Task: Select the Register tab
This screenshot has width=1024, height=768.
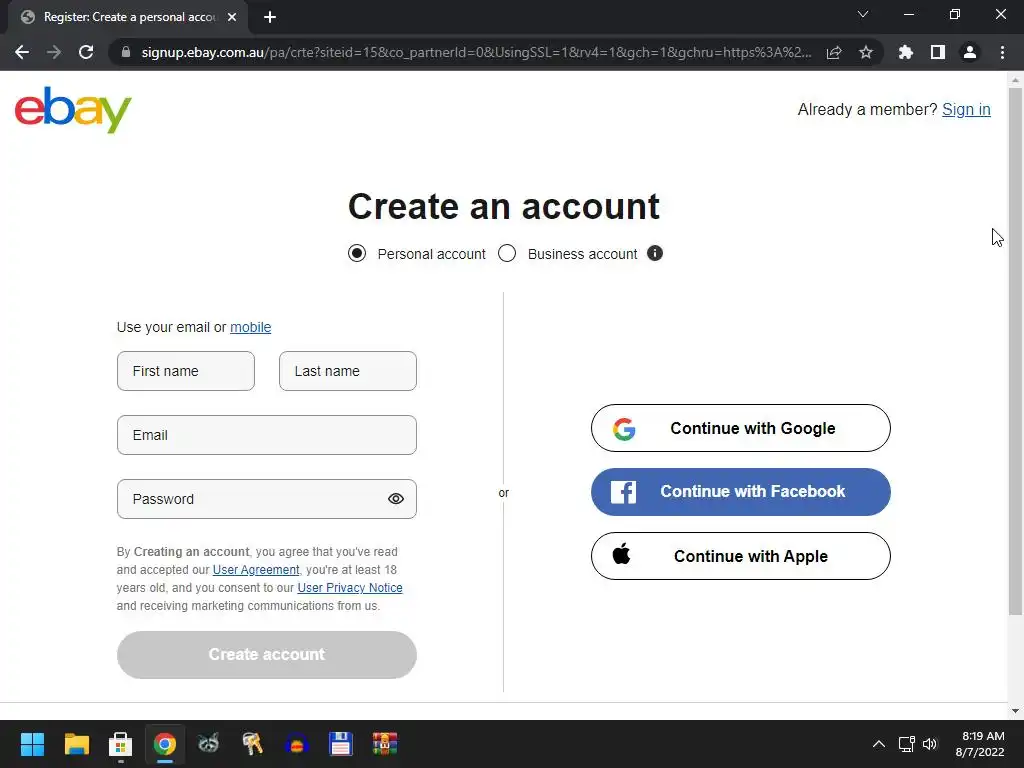Action: 128,17
